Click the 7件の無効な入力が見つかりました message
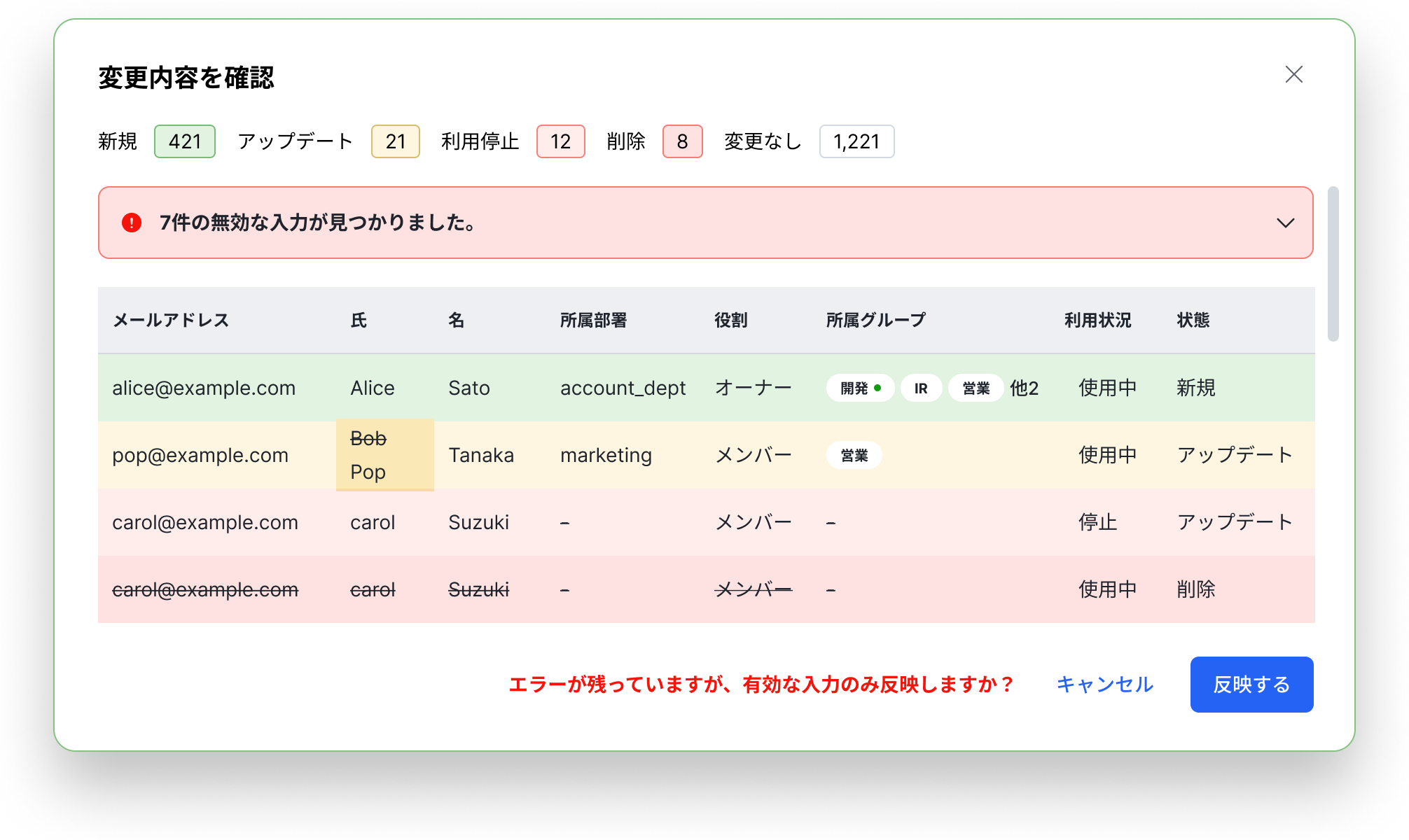Screen dimensions: 1409x840 [x=318, y=223]
